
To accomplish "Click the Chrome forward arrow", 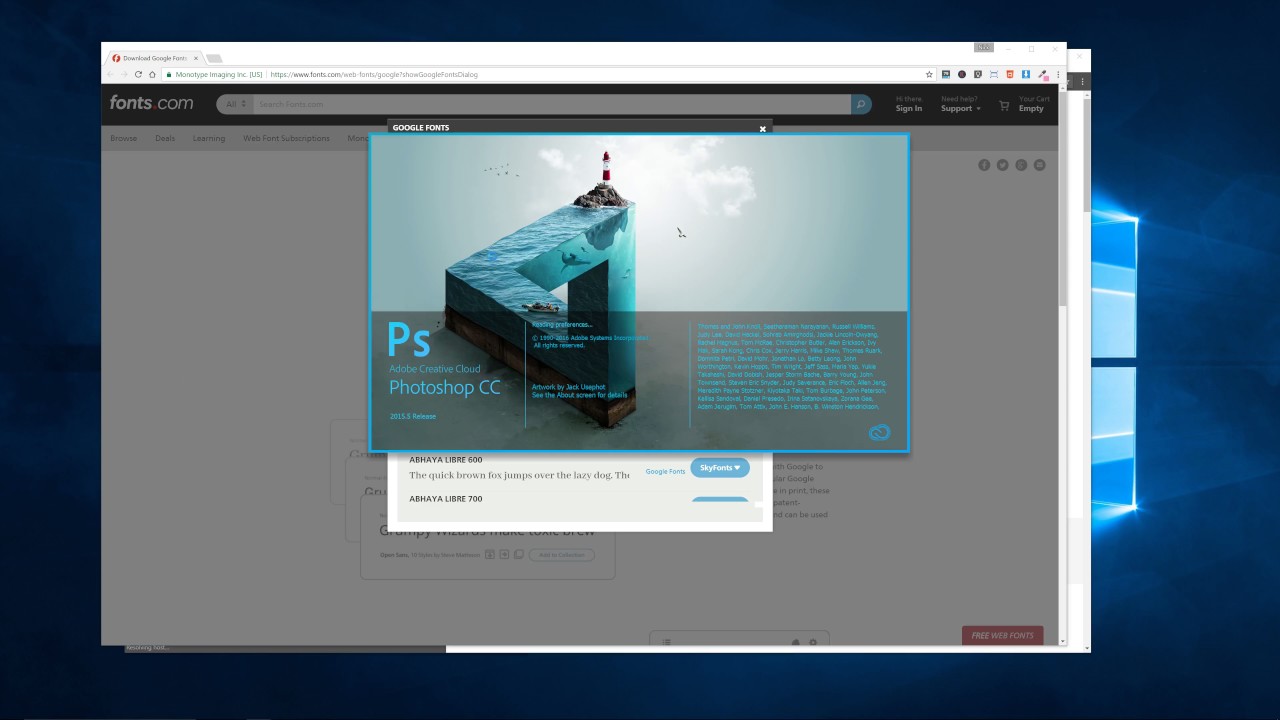I will [x=124, y=74].
